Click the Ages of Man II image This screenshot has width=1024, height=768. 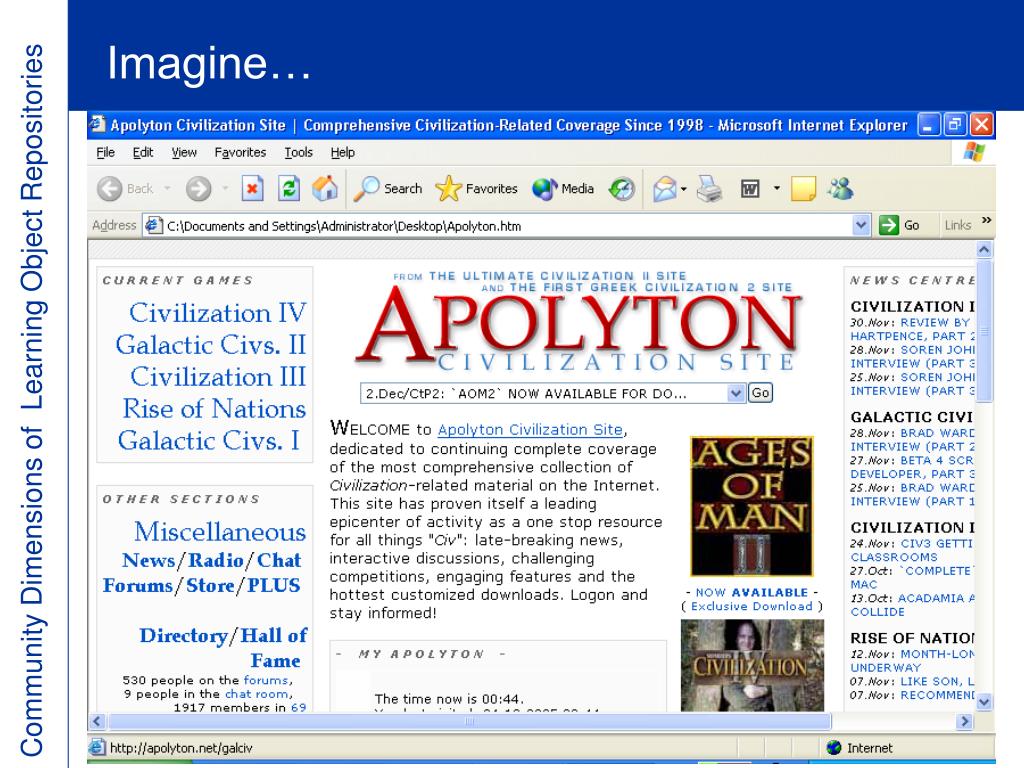point(752,506)
